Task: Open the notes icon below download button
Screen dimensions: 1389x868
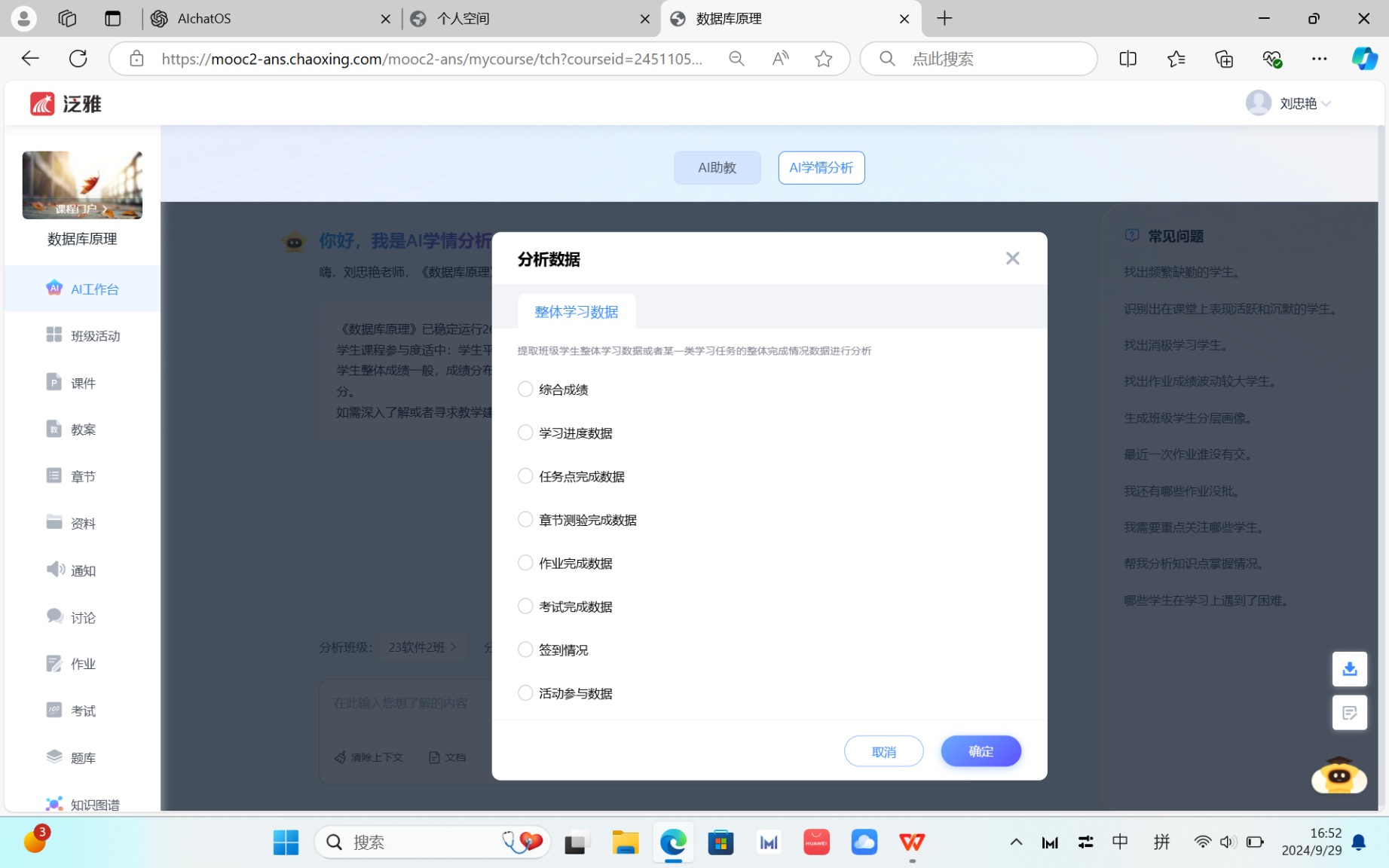Action: [x=1349, y=713]
